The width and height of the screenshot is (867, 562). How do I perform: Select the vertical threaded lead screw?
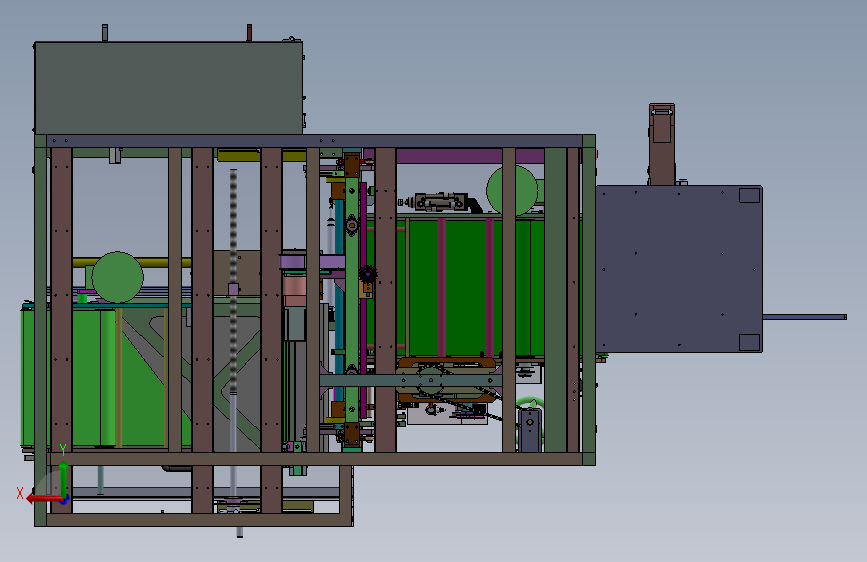pyautogui.click(x=233, y=282)
